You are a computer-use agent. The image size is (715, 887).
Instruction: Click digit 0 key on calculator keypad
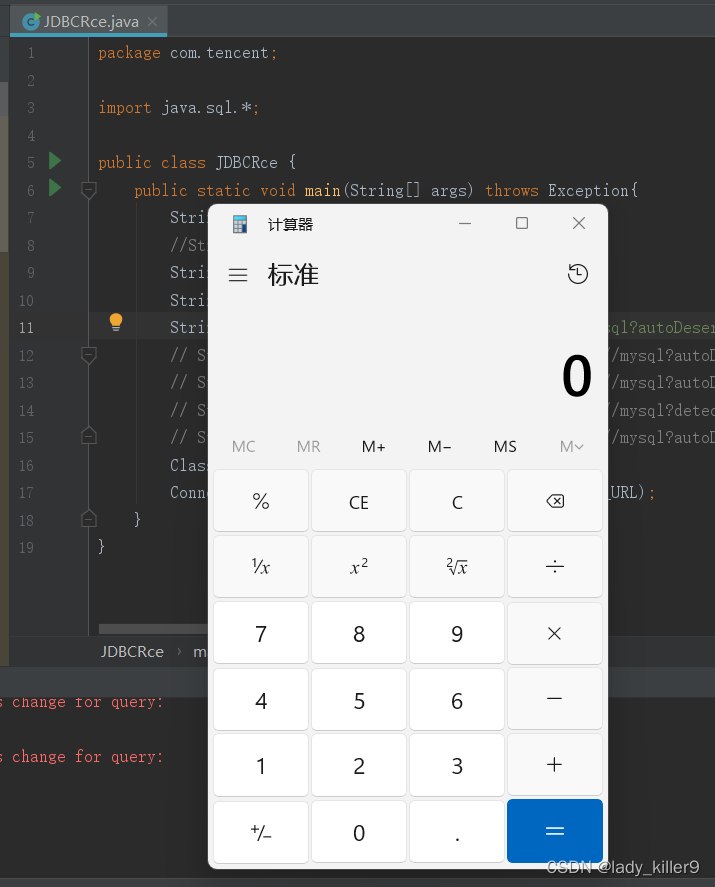pyautogui.click(x=359, y=832)
